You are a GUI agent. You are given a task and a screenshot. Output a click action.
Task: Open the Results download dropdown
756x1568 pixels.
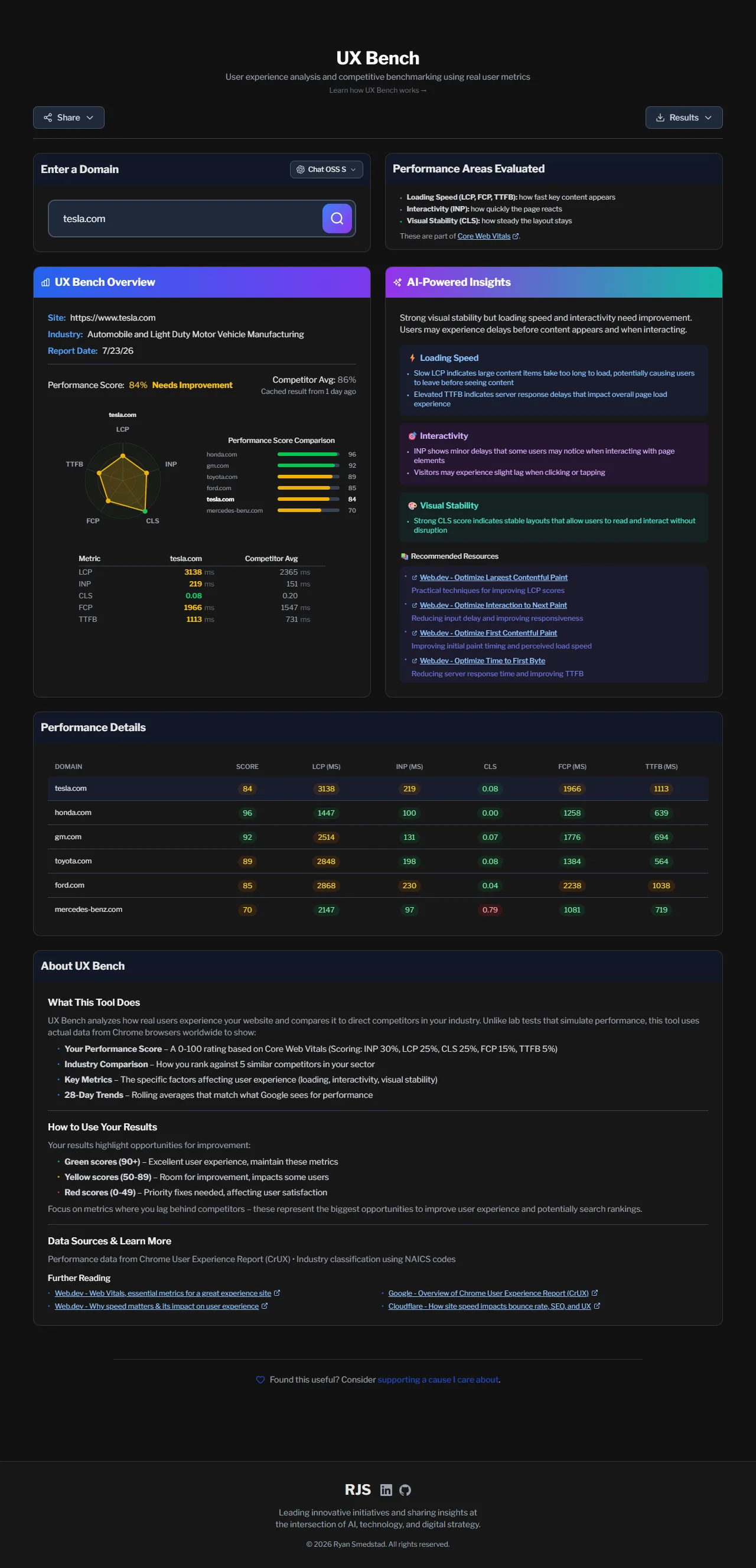[x=683, y=118]
